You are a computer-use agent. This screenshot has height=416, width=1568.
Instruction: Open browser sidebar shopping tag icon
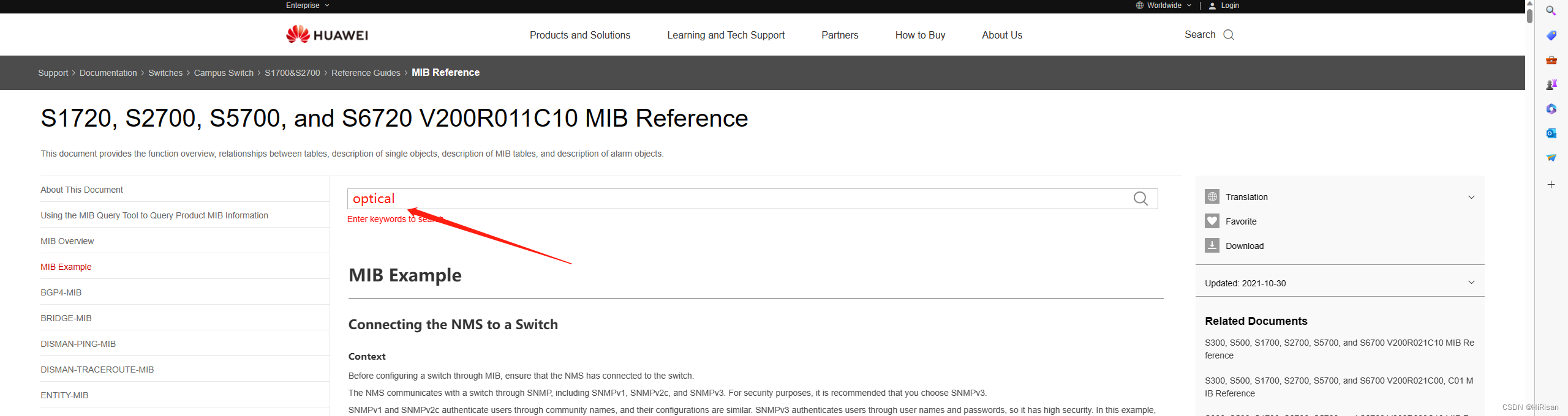(x=1551, y=35)
